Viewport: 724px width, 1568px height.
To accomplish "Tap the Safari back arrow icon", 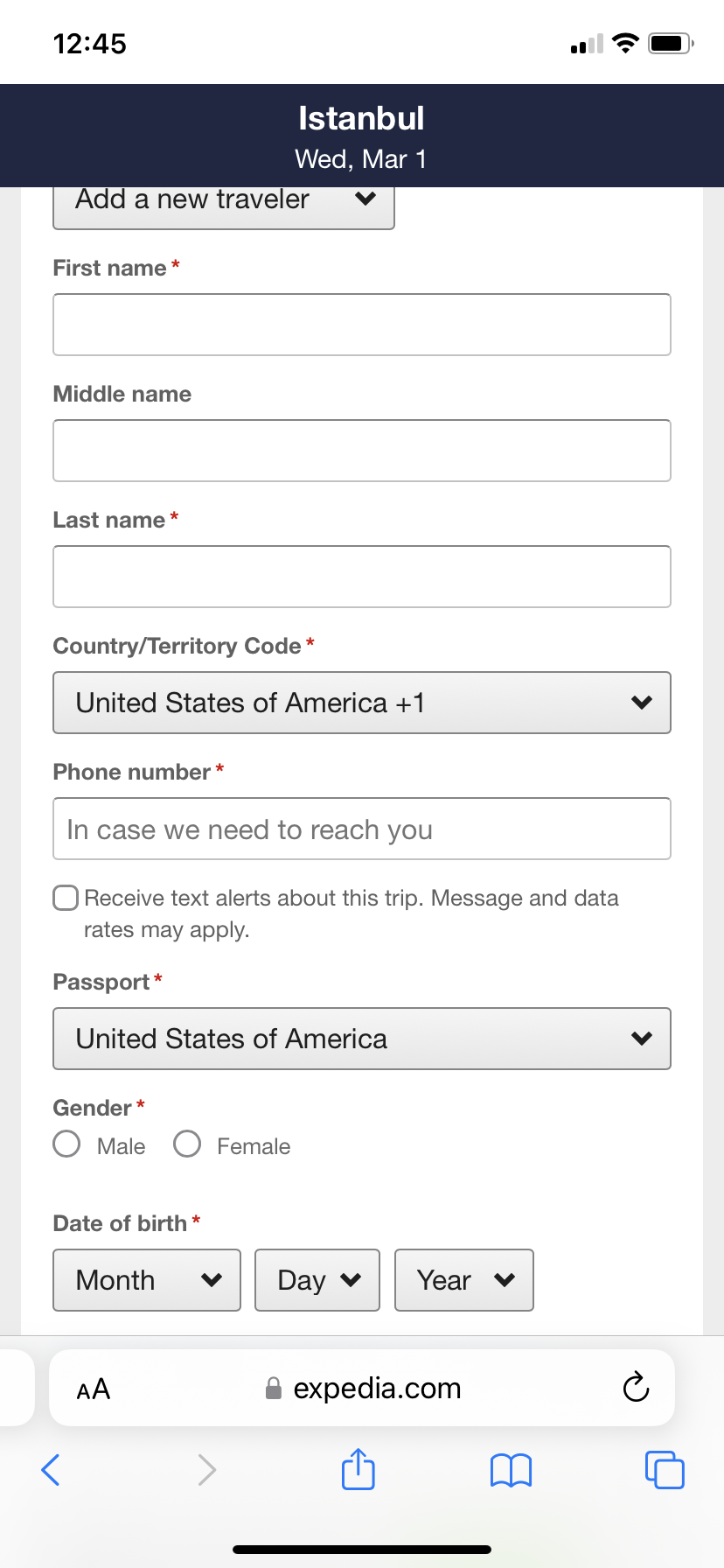I will tap(51, 1470).
